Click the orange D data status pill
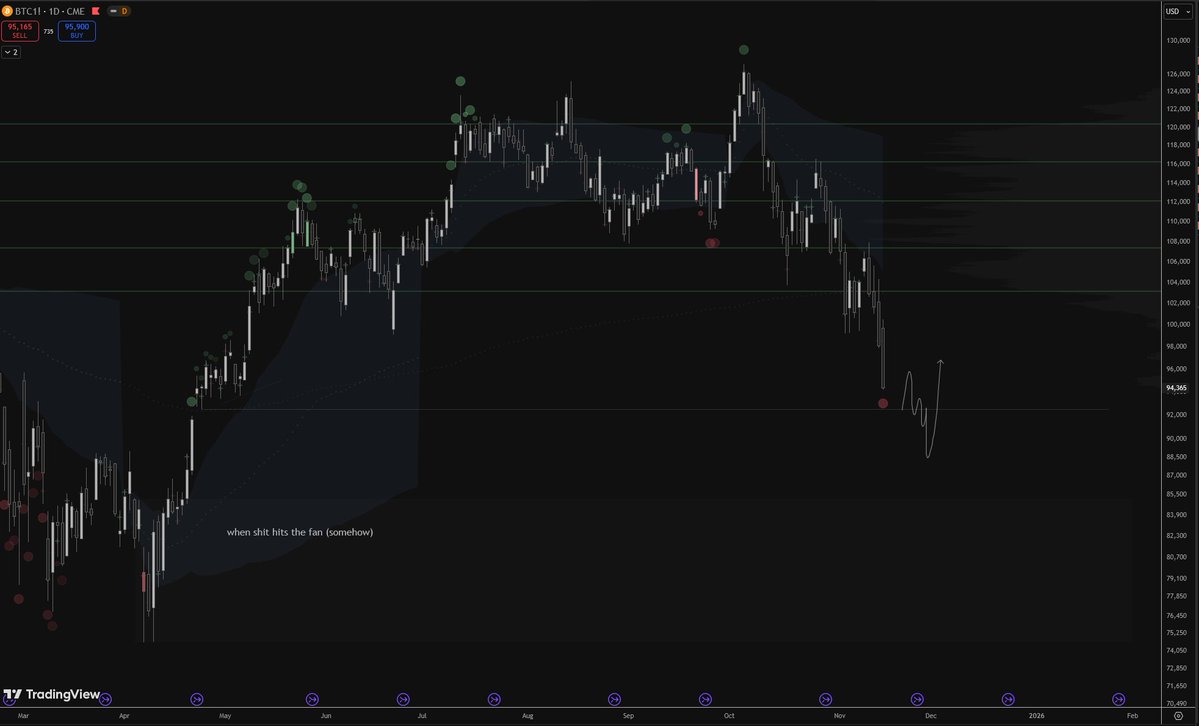Screen dimensions: 1199x726 [124, 11]
